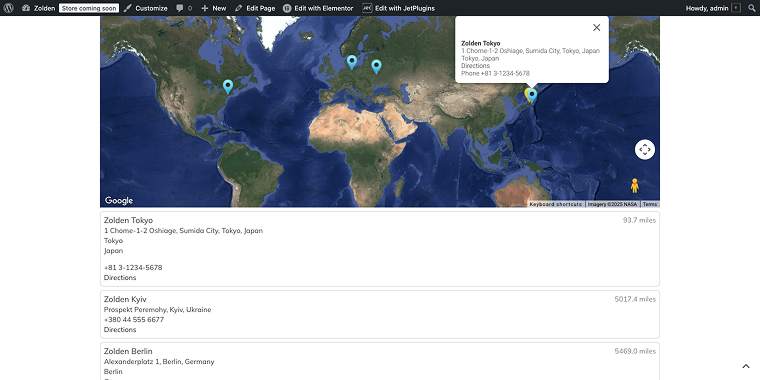Viewport: 760px width, 380px height.
Task: Click the Street View pegman icon
Action: coord(634,186)
